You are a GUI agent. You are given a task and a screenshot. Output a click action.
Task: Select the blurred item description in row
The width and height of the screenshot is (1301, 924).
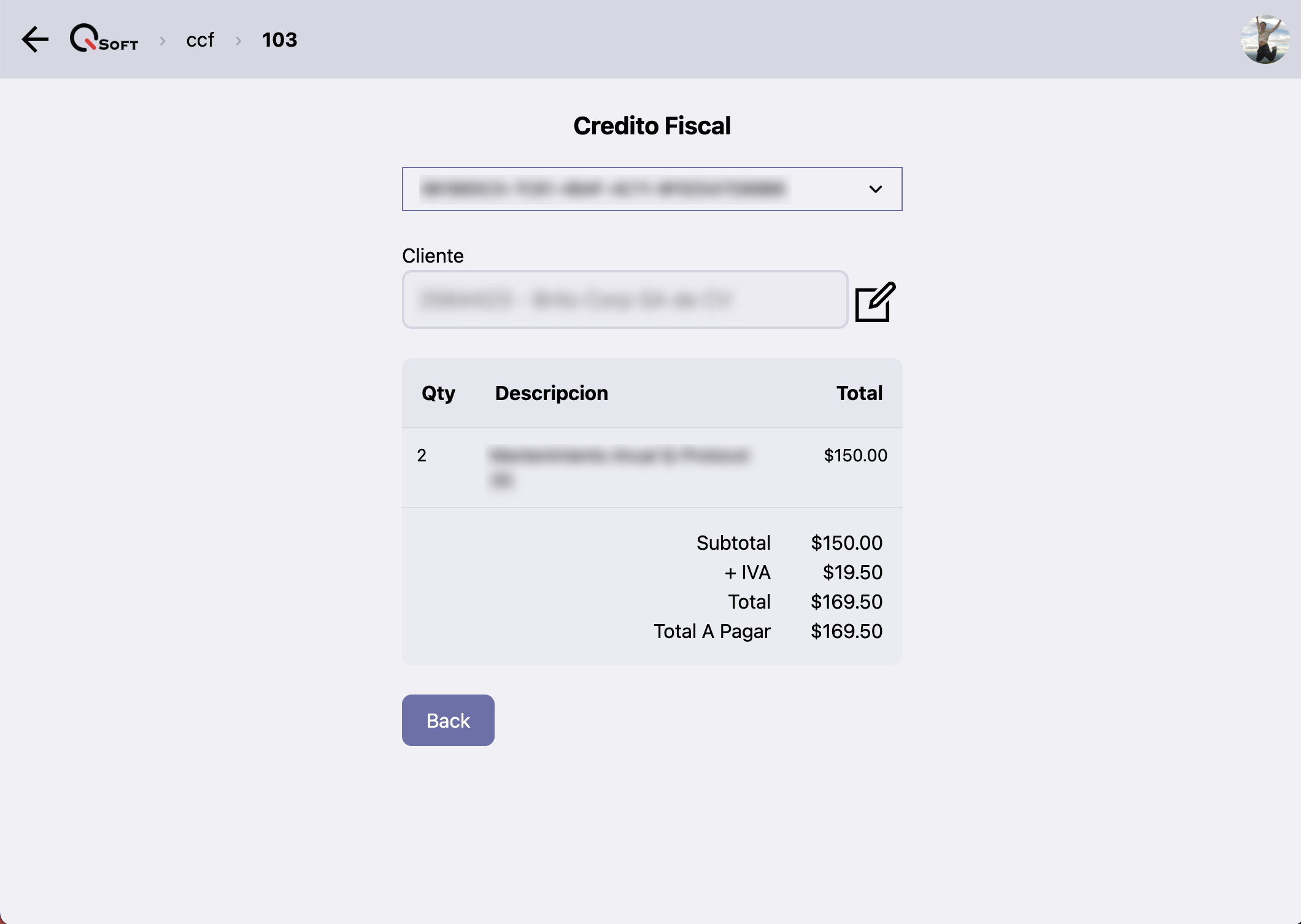pos(620,467)
